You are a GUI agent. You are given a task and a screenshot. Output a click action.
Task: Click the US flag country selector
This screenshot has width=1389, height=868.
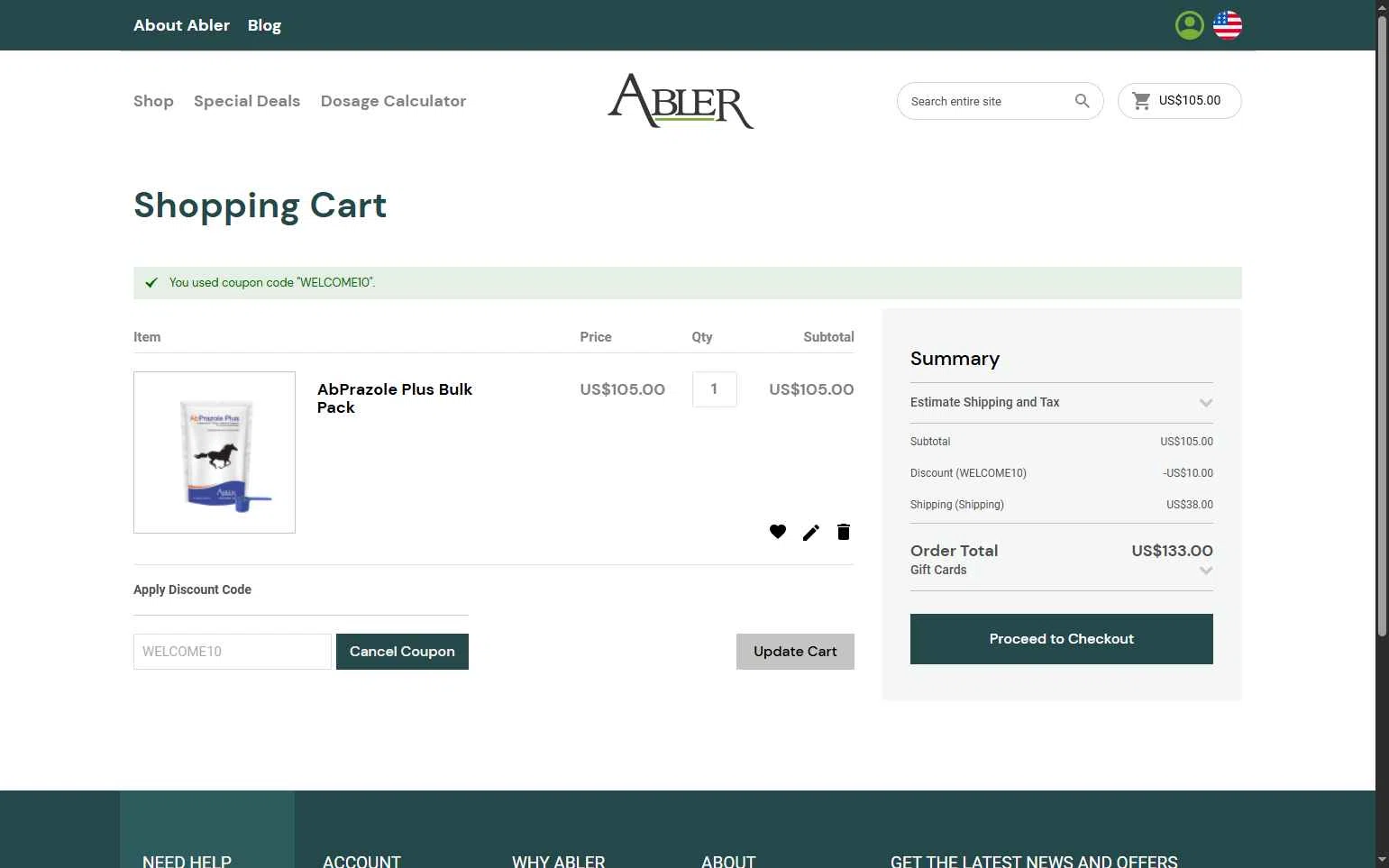(x=1227, y=25)
